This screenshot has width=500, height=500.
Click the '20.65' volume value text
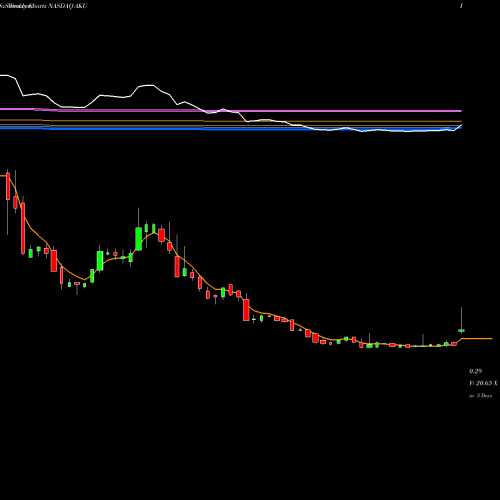click(x=484, y=383)
